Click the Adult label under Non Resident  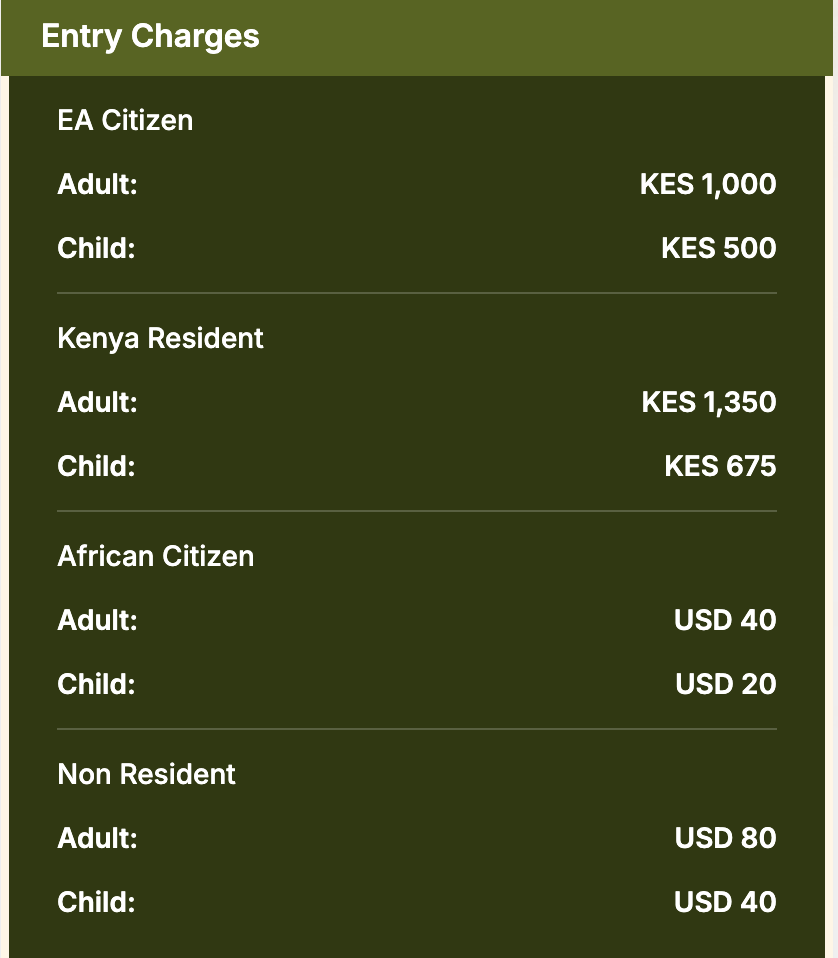[97, 839]
